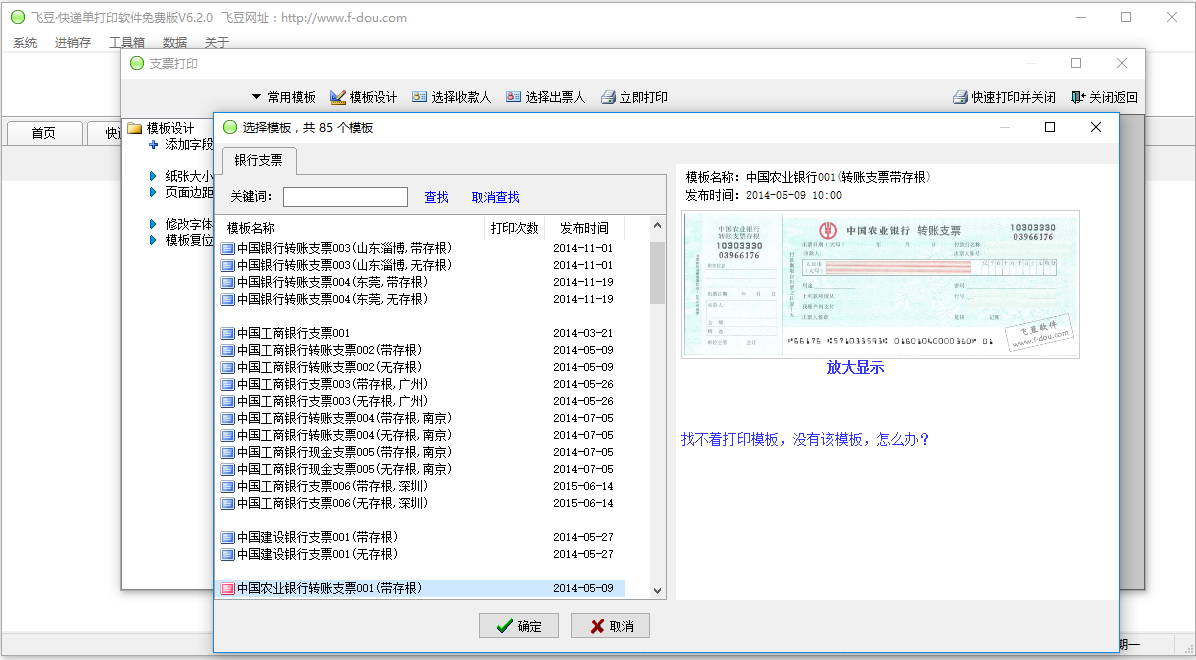This screenshot has width=1196, height=660.
Task: Click the 放大显示 link under the preview
Action: [x=855, y=367]
